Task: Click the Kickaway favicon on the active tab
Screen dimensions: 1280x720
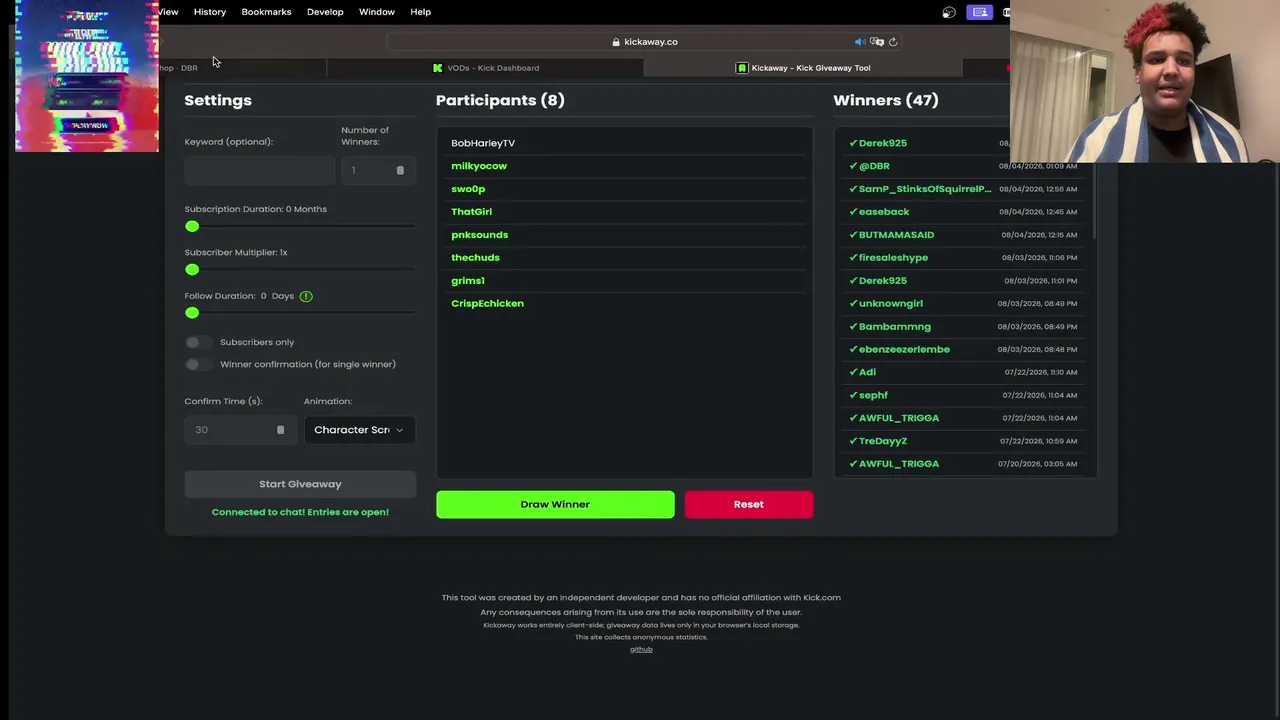Action: coord(742,68)
